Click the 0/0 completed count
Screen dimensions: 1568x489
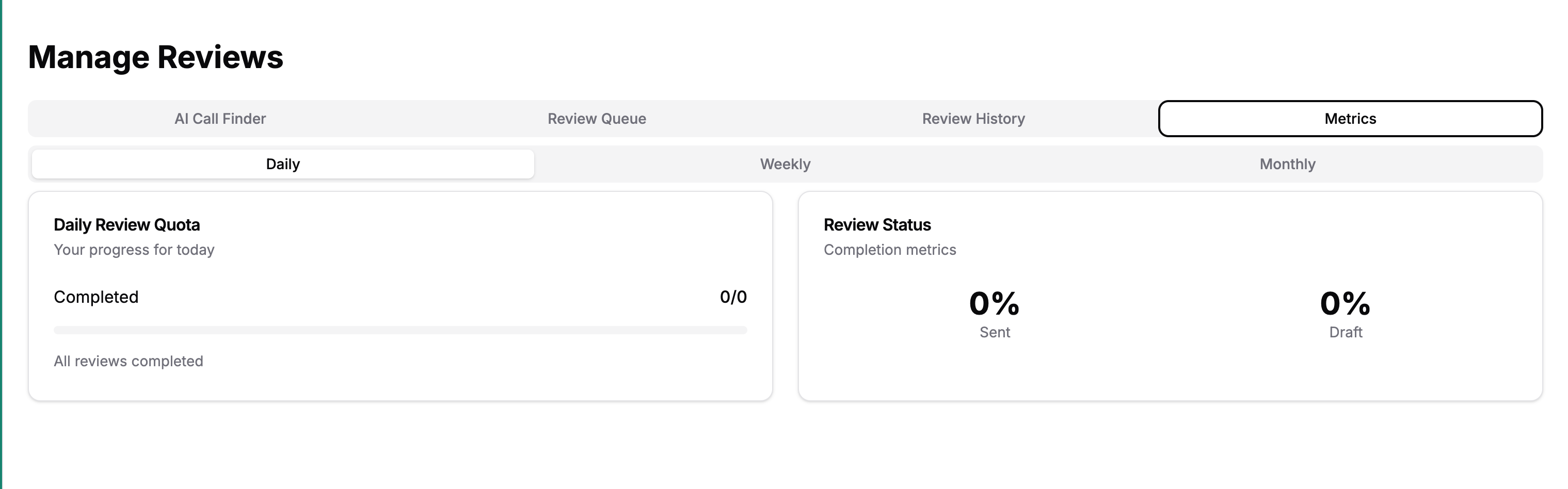pyautogui.click(x=733, y=297)
